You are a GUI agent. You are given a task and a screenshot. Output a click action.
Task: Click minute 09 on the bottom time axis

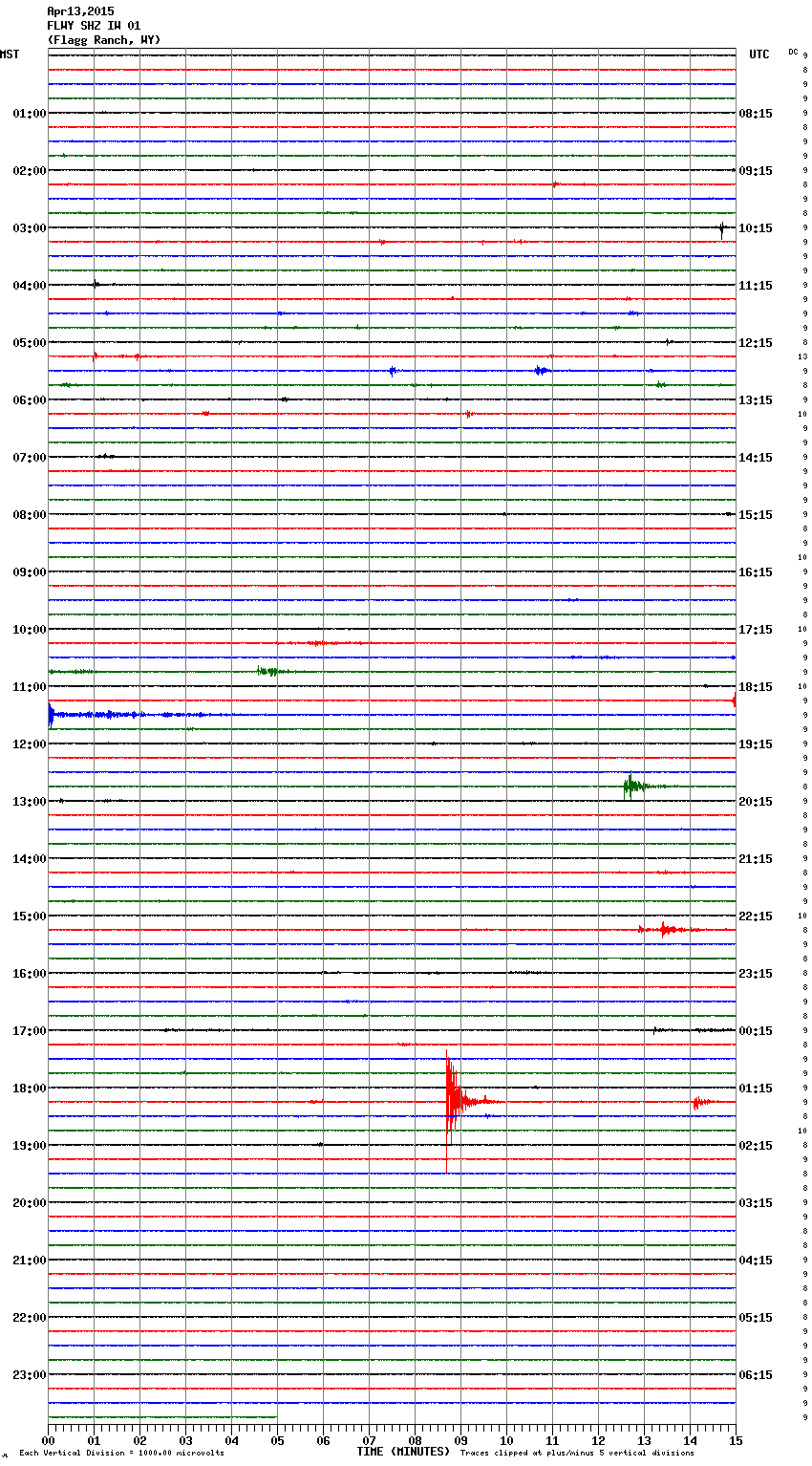tap(461, 1441)
